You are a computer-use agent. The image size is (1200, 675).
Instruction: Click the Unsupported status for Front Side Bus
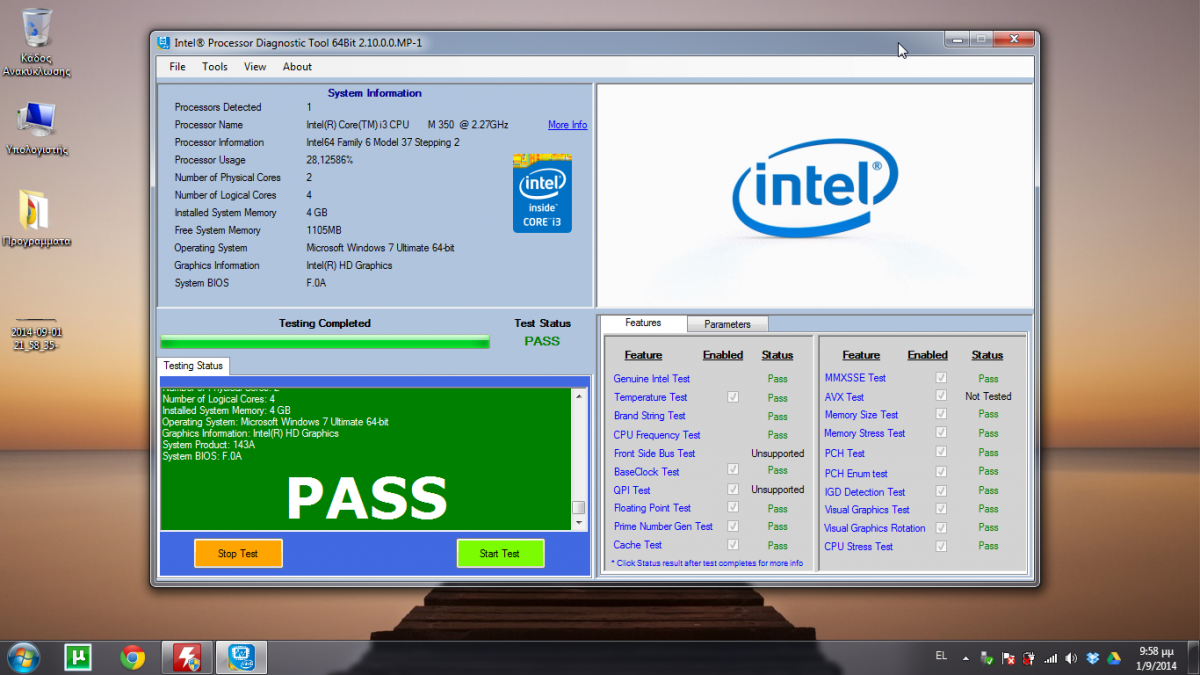click(777, 453)
